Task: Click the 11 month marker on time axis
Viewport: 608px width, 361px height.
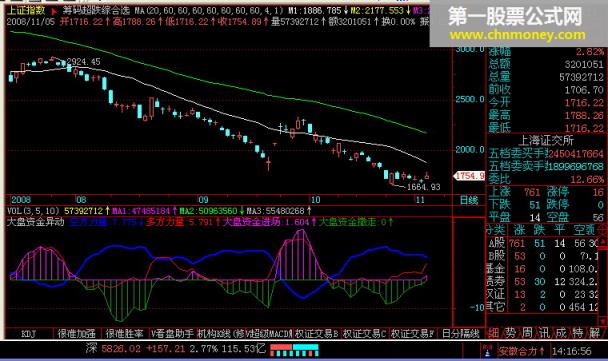Action: coord(420,200)
